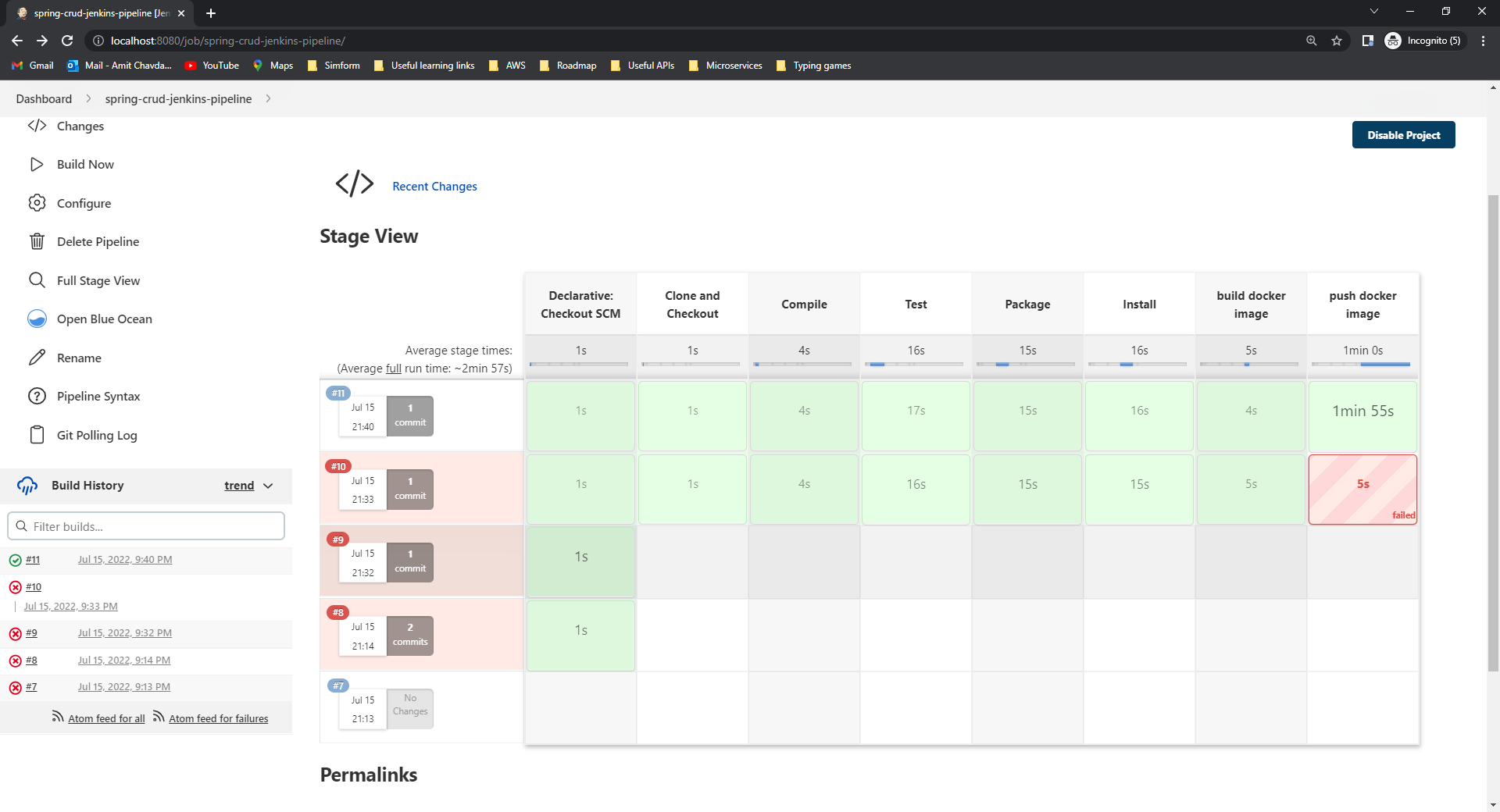Open the browser tab search dropdown
Image resolution: width=1500 pixels, height=812 pixels.
[x=1373, y=11]
